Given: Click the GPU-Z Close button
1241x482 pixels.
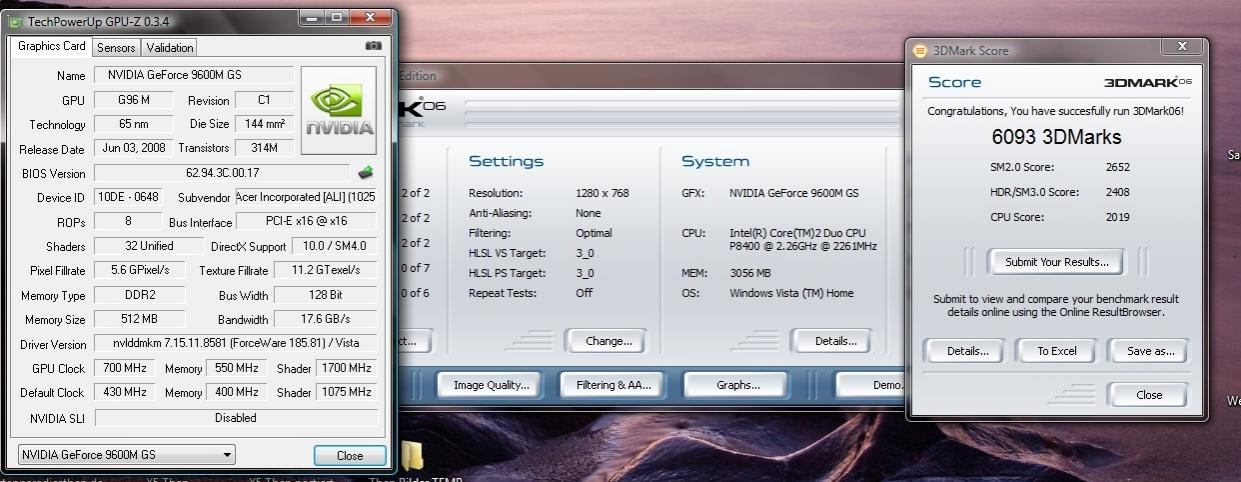Looking at the screenshot, I should tap(350, 455).
